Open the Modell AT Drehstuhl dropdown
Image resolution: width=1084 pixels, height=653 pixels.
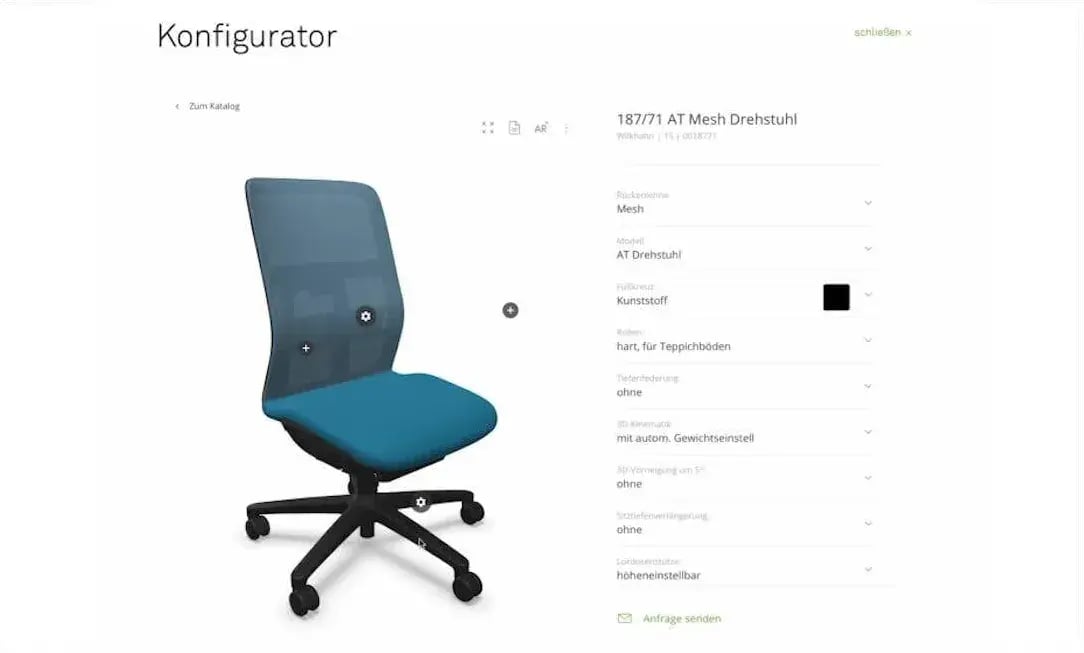(745, 248)
